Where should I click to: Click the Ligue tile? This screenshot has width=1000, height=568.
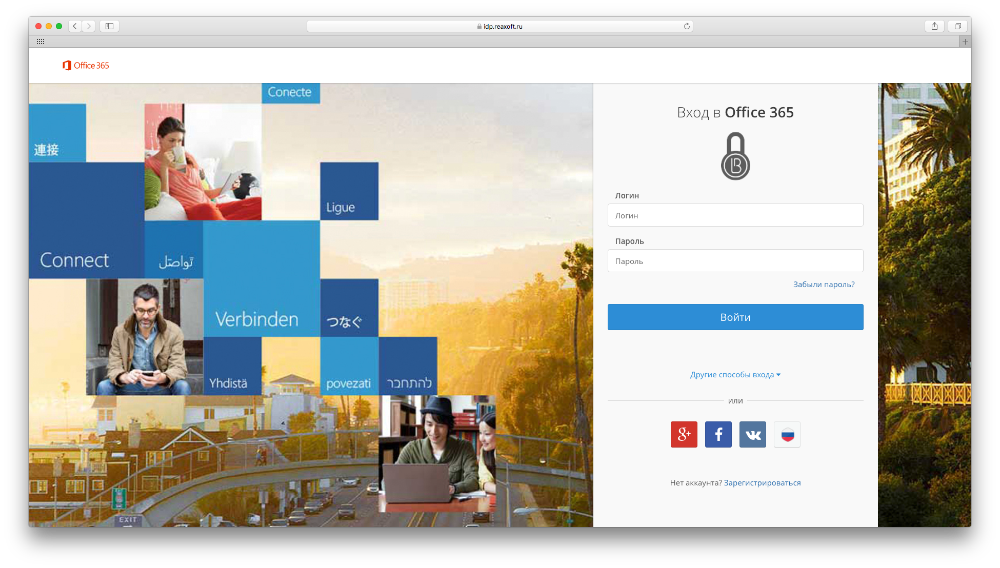349,191
